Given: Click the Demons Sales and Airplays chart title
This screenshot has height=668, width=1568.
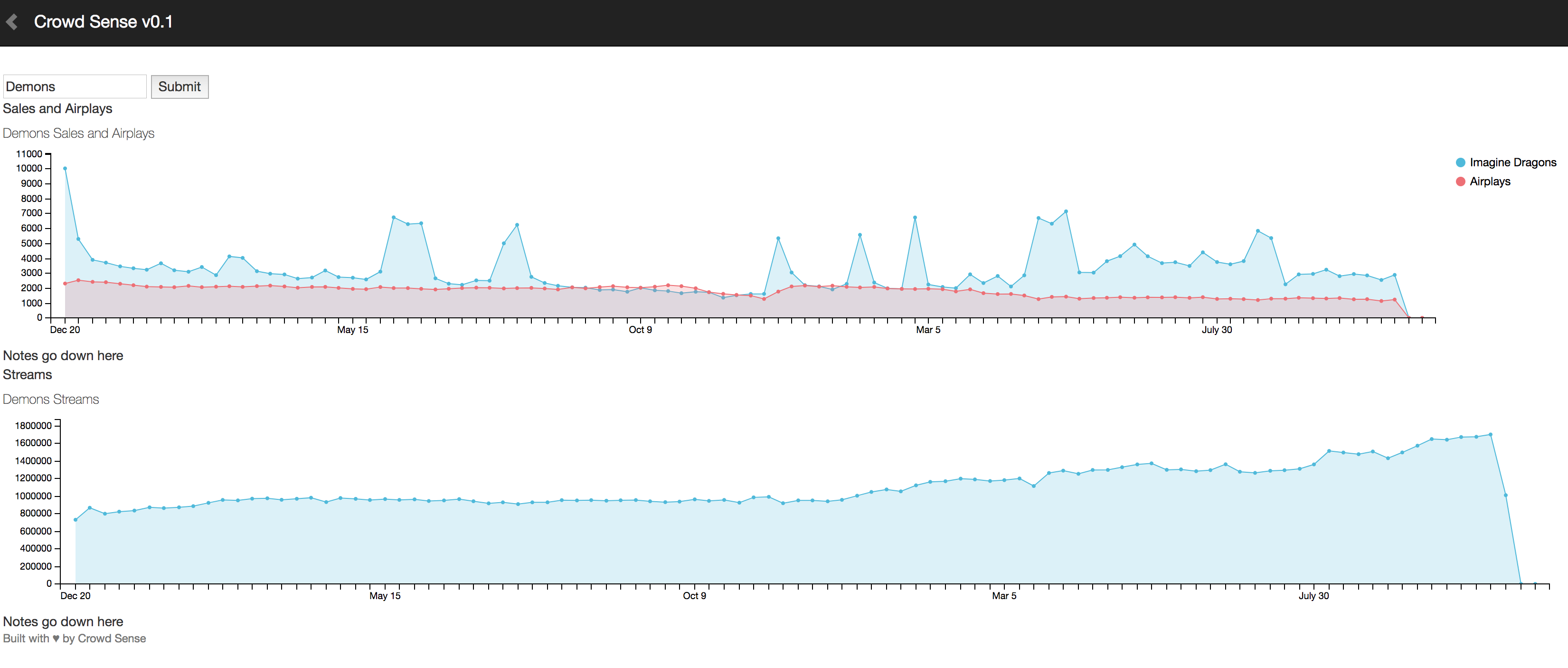Looking at the screenshot, I should point(78,134).
